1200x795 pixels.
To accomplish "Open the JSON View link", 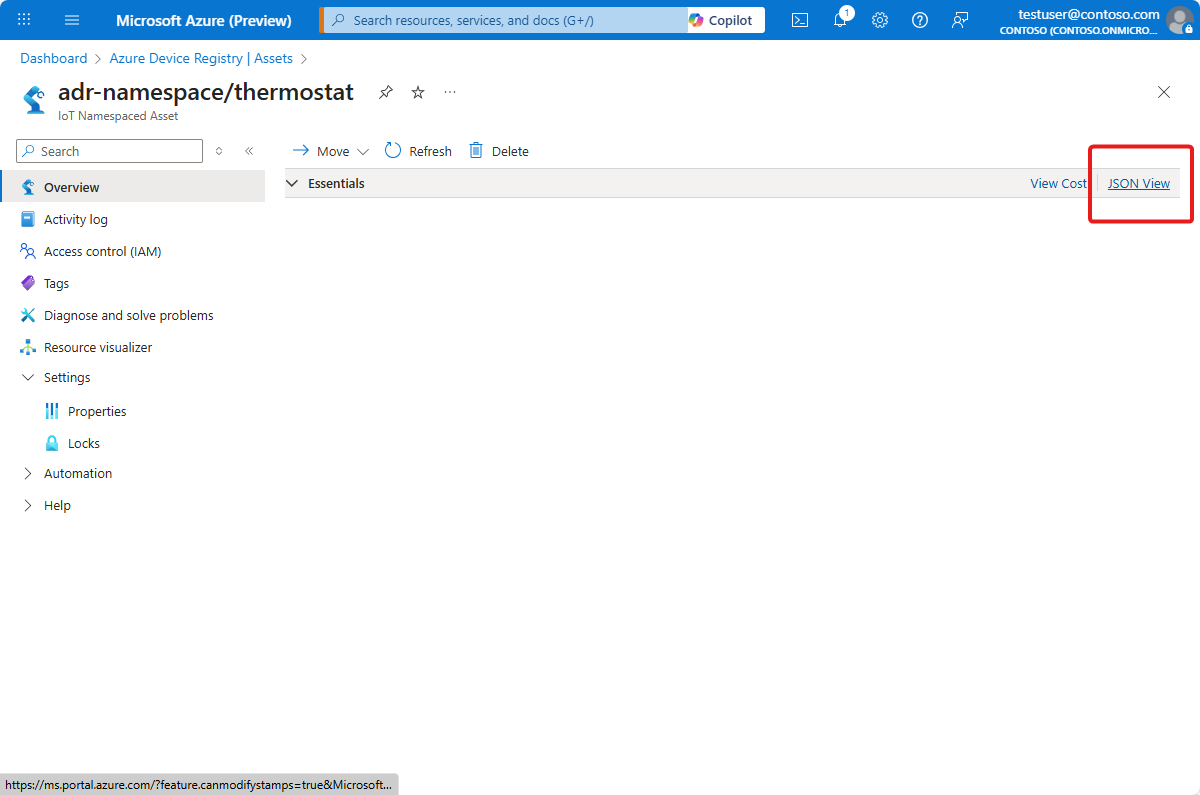I will (1139, 183).
